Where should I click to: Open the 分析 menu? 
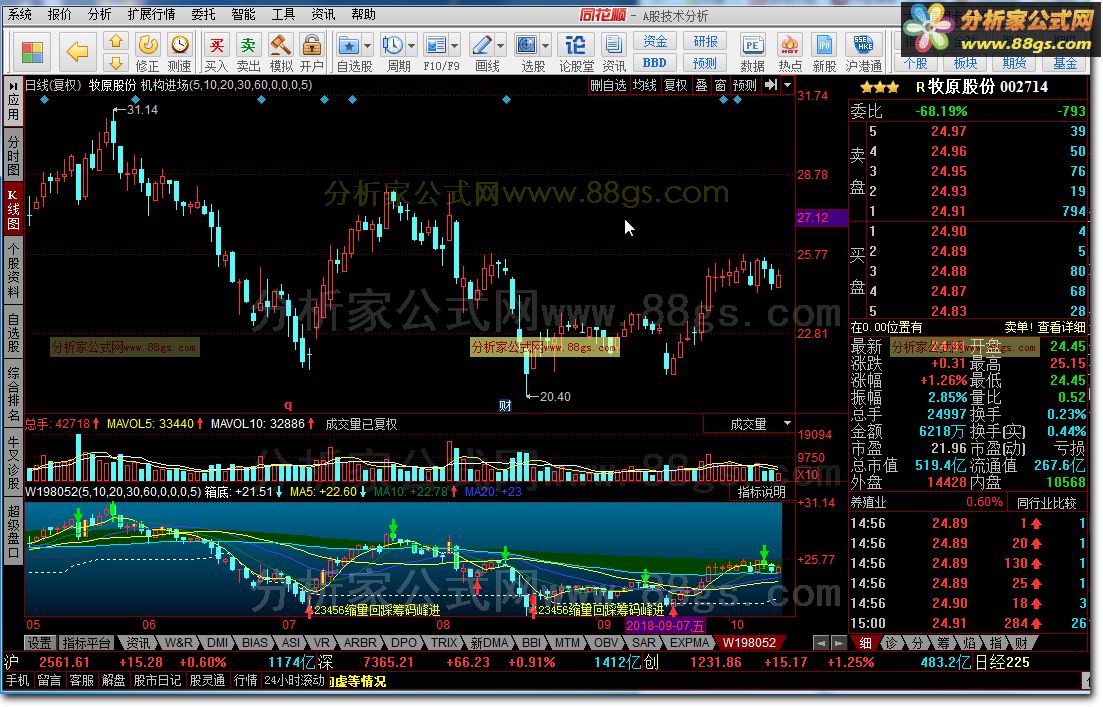99,14
